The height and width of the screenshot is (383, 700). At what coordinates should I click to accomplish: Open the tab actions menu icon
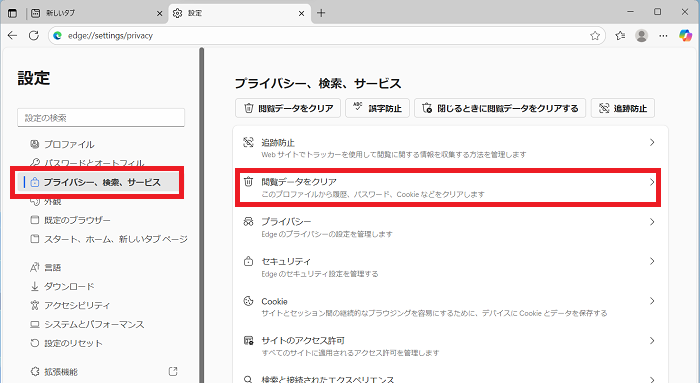coord(12,13)
